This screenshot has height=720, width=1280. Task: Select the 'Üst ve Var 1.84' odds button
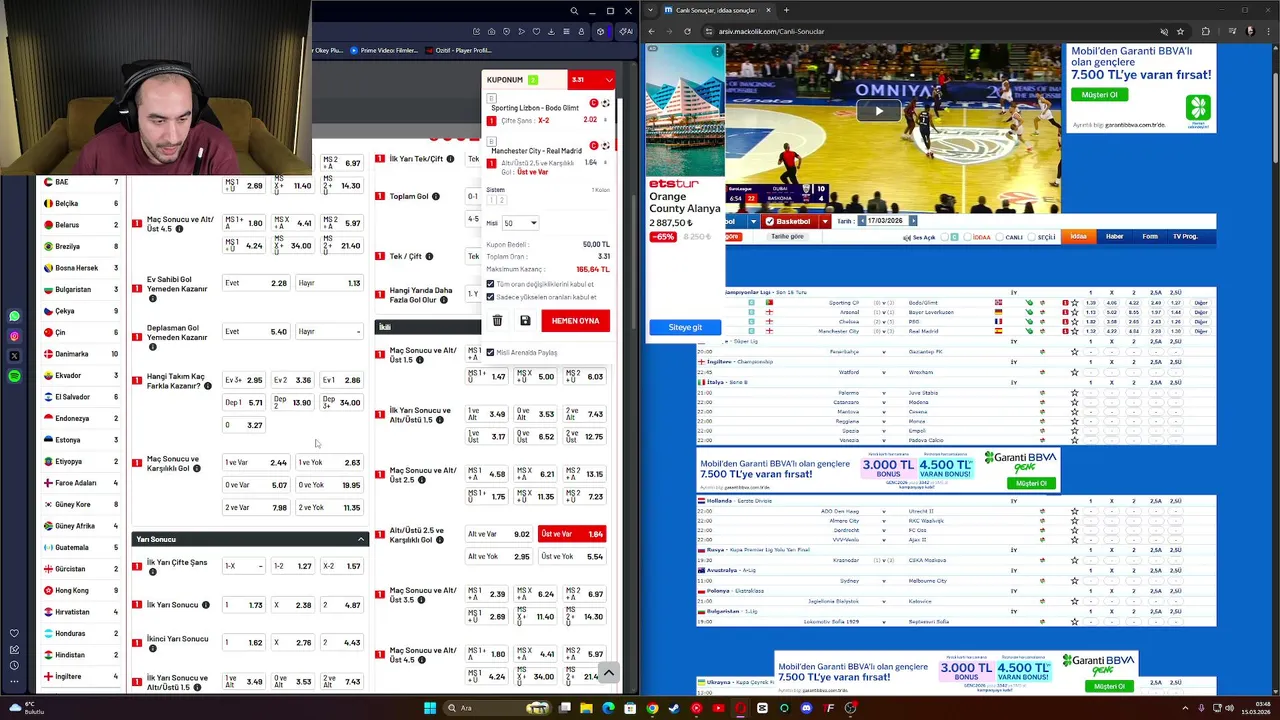click(572, 534)
